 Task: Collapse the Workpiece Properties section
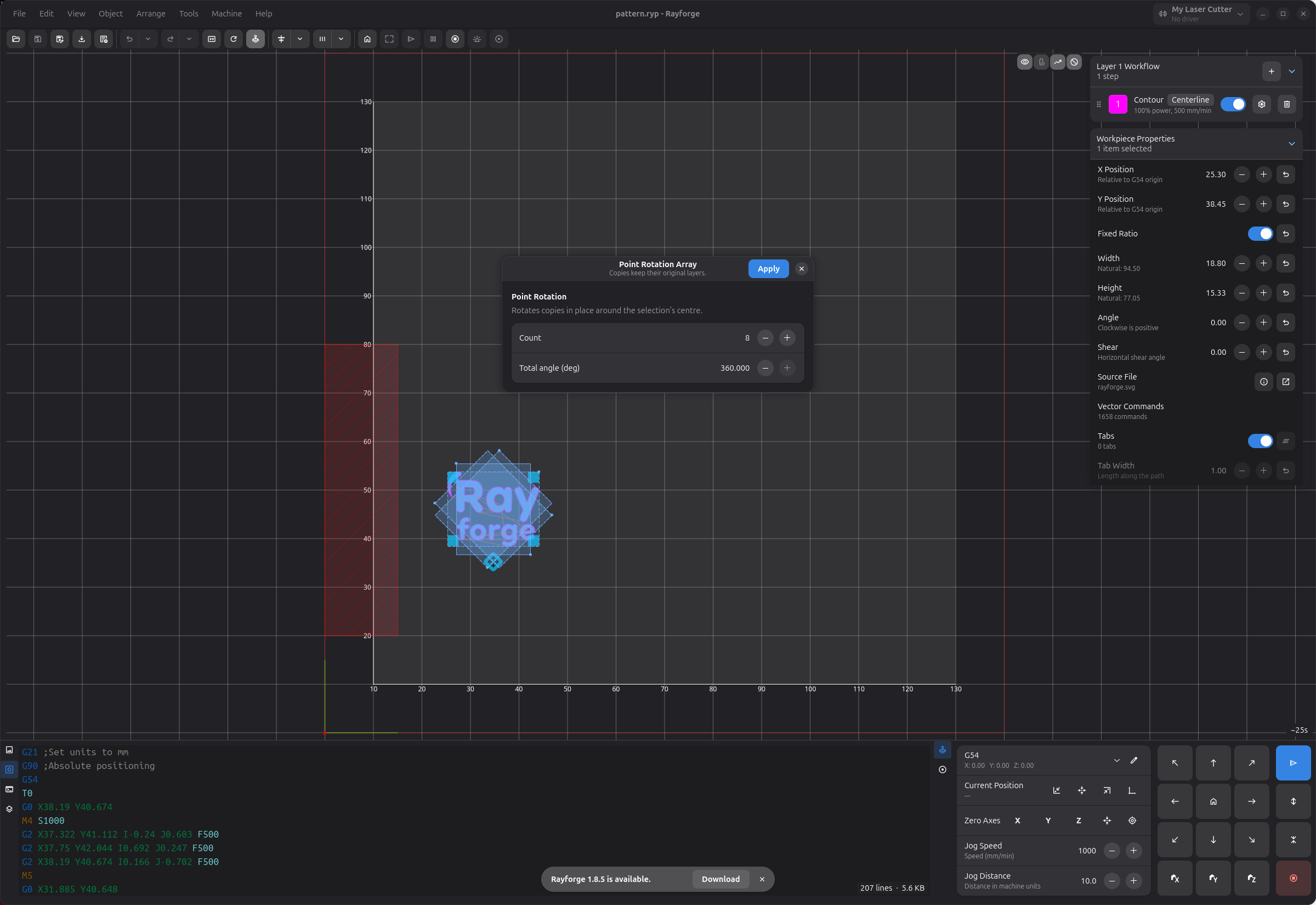click(1292, 144)
